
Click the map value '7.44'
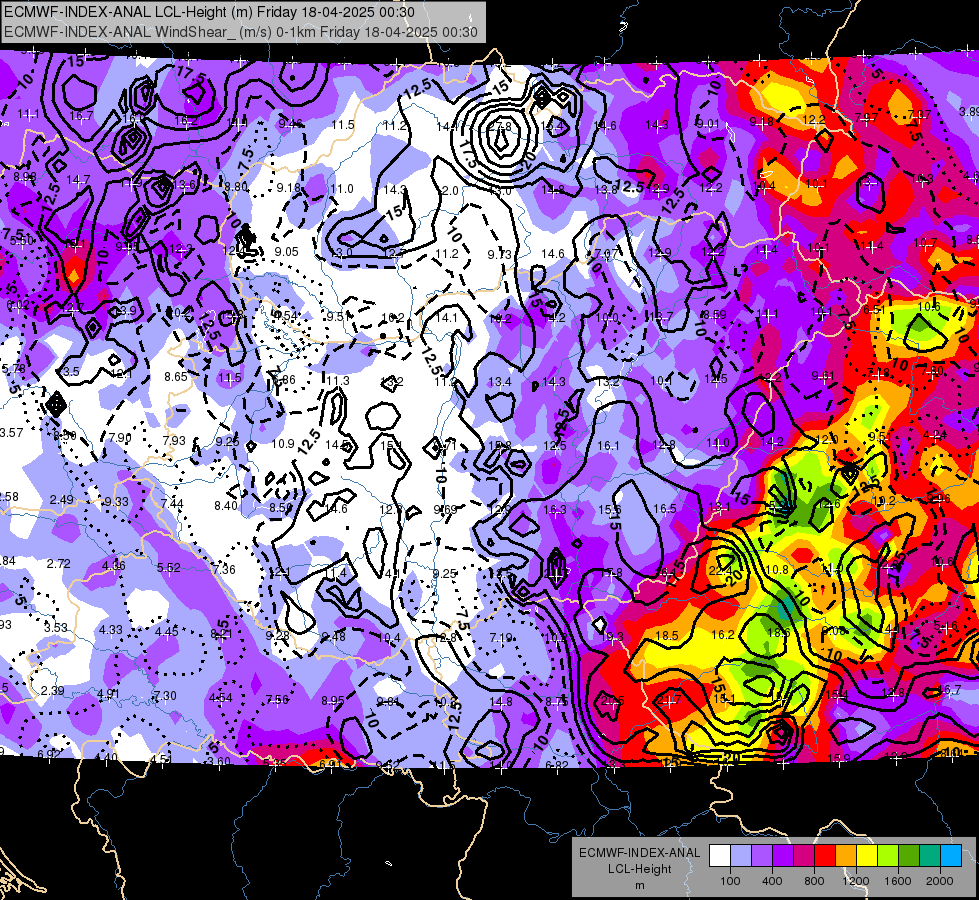coord(172,504)
